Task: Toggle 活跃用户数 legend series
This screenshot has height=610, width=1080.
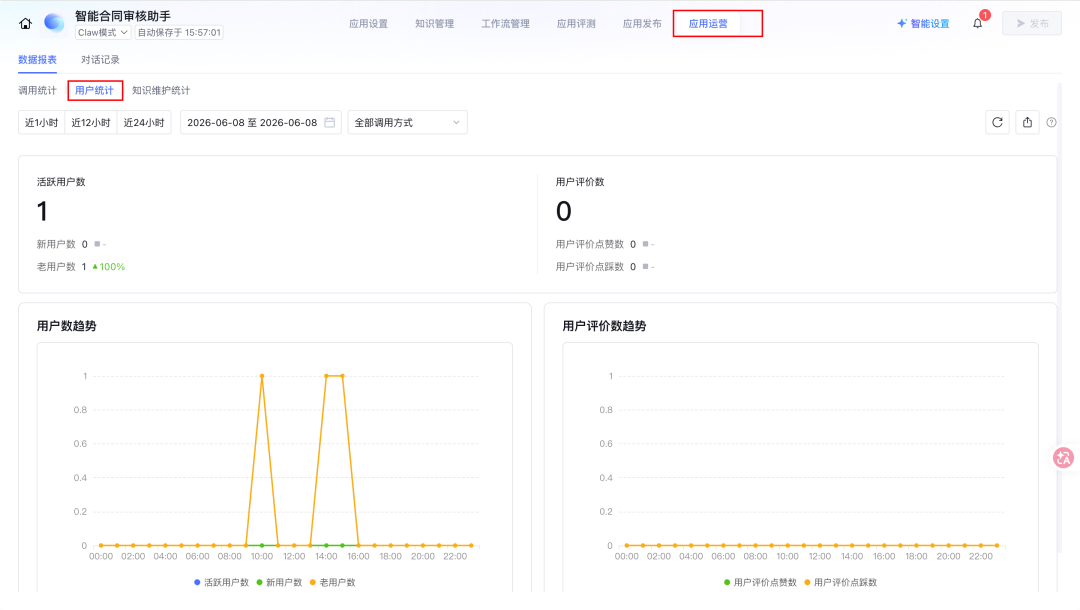Action: tap(221, 582)
